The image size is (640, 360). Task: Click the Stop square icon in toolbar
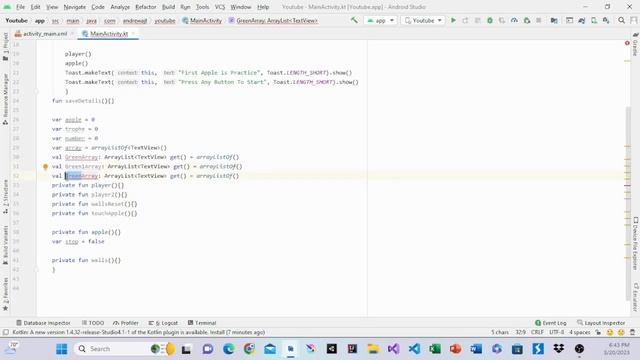[x=539, y=20]
